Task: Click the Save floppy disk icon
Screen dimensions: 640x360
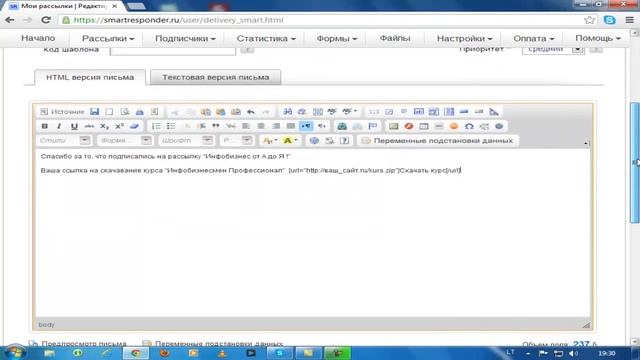Action: (x=95, y=111)
